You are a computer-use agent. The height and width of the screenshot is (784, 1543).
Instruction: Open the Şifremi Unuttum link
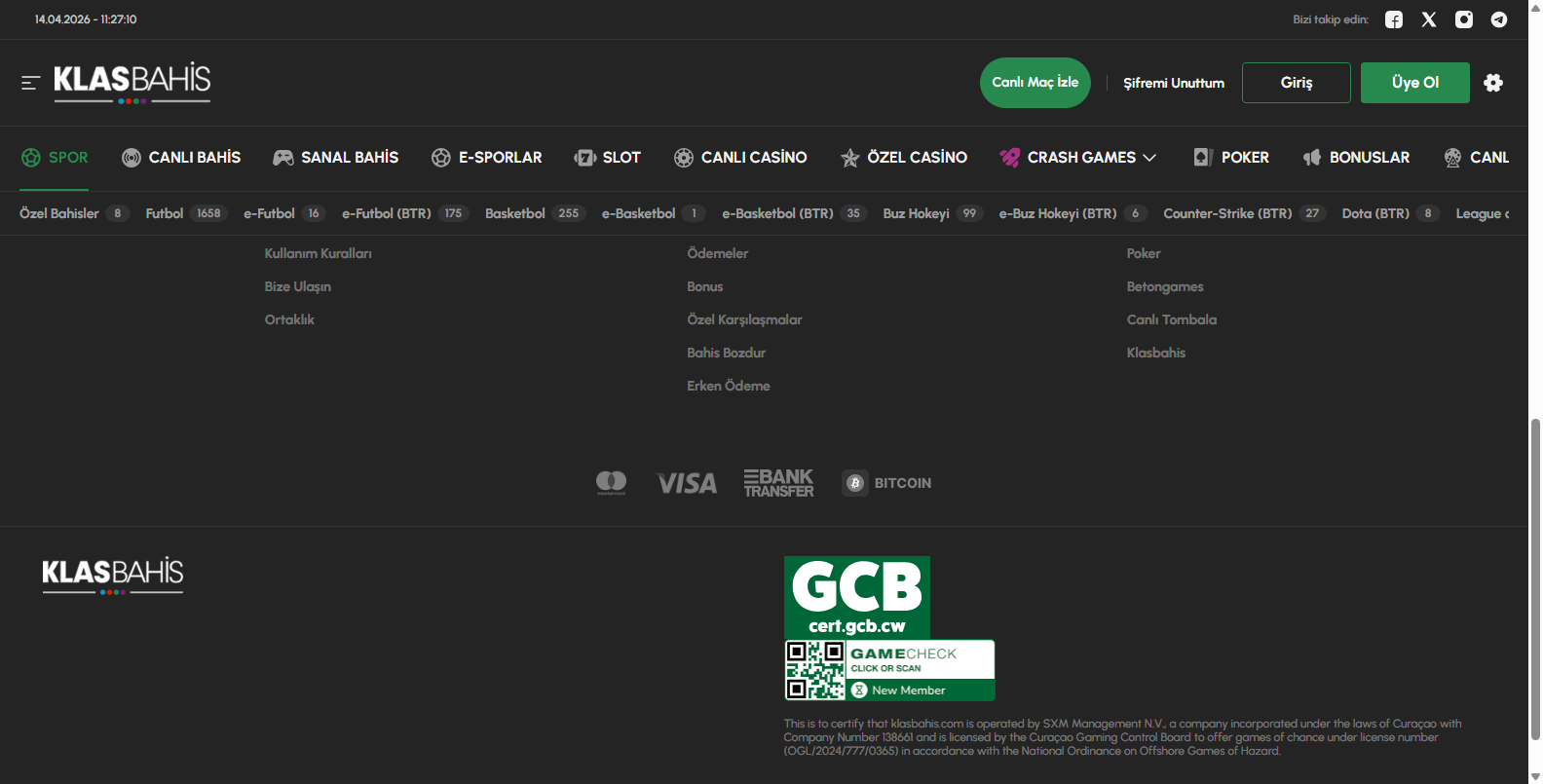click(x=1173, y=83)
